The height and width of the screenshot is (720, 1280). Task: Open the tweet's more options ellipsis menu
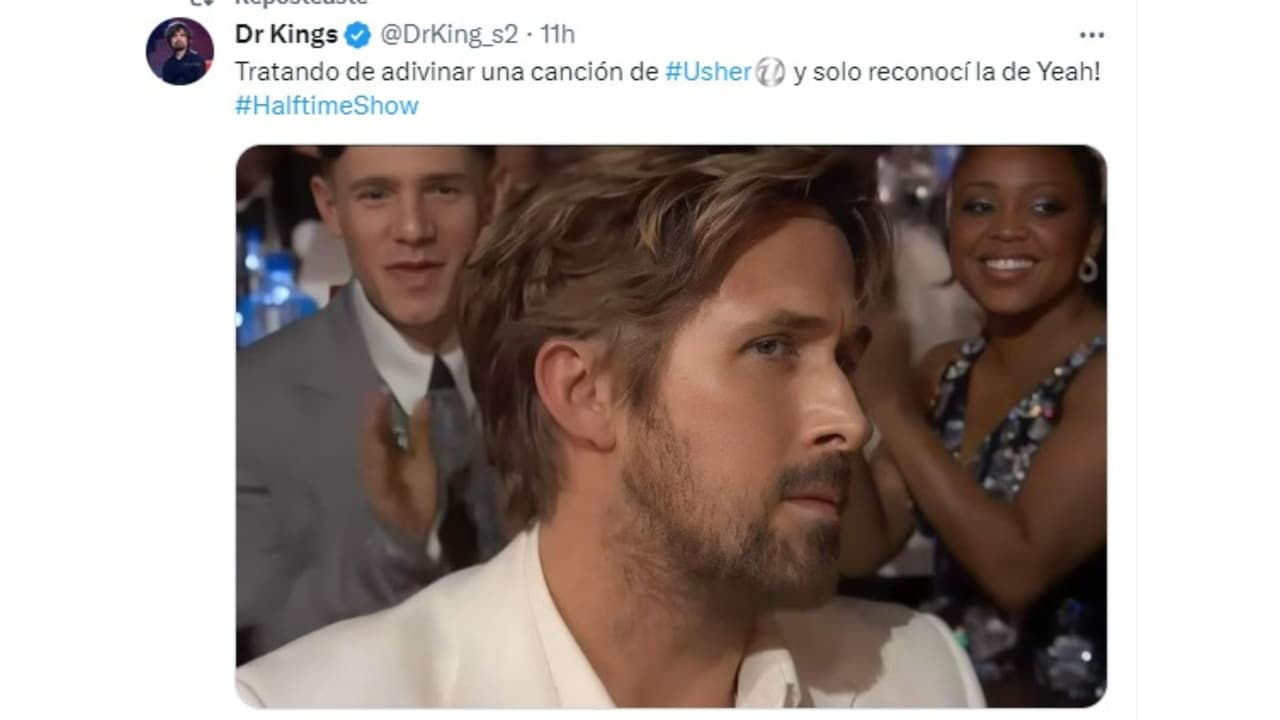(1091, 35)
